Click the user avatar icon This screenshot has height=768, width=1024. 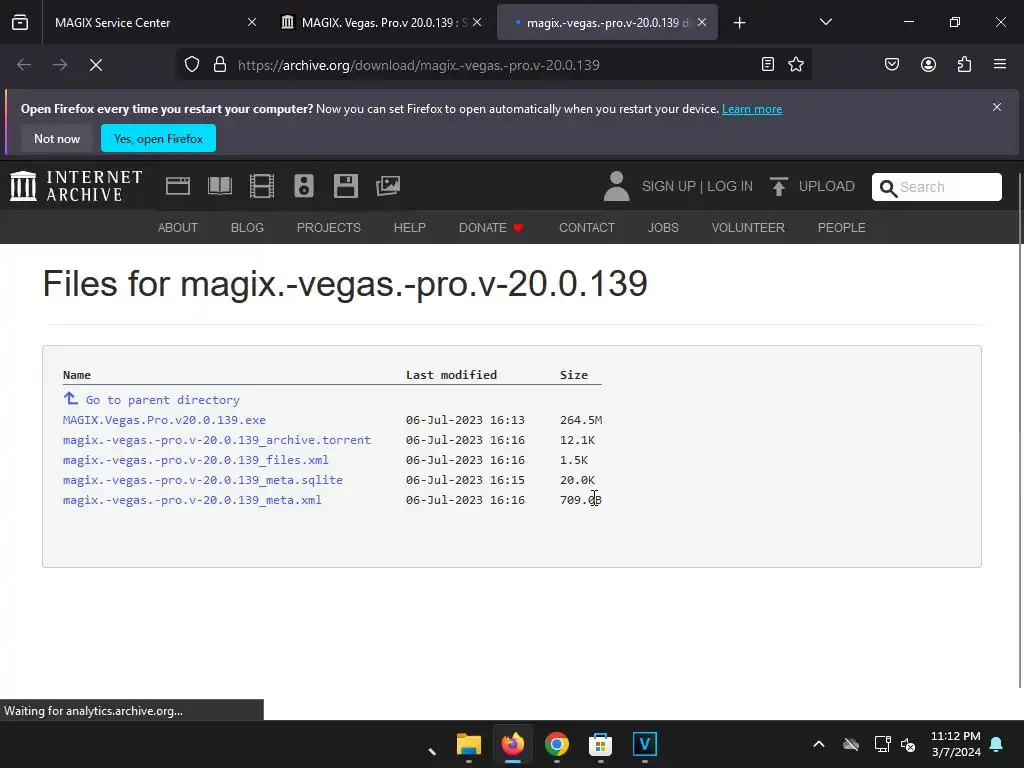[x=616, y=186]
